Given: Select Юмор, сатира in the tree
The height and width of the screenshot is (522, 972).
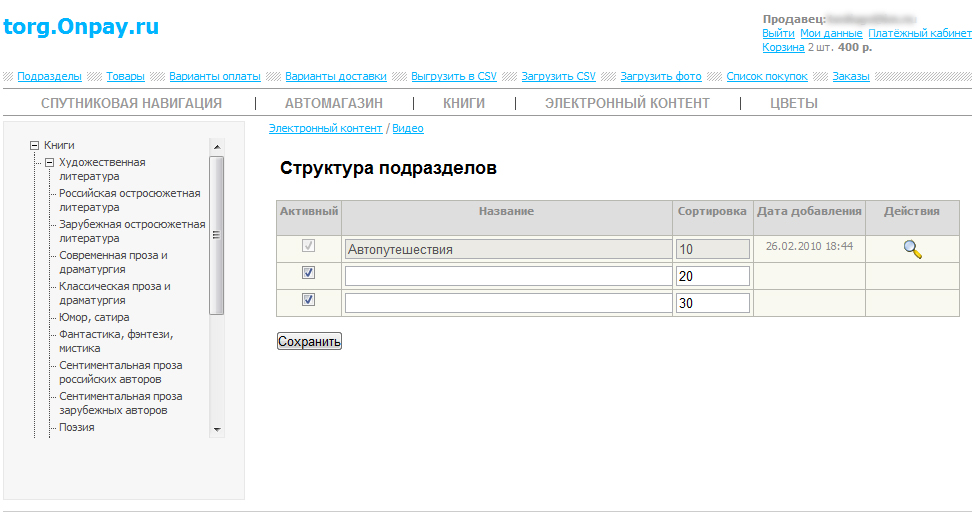Looking at the screenshot, I should coord(94,317).
